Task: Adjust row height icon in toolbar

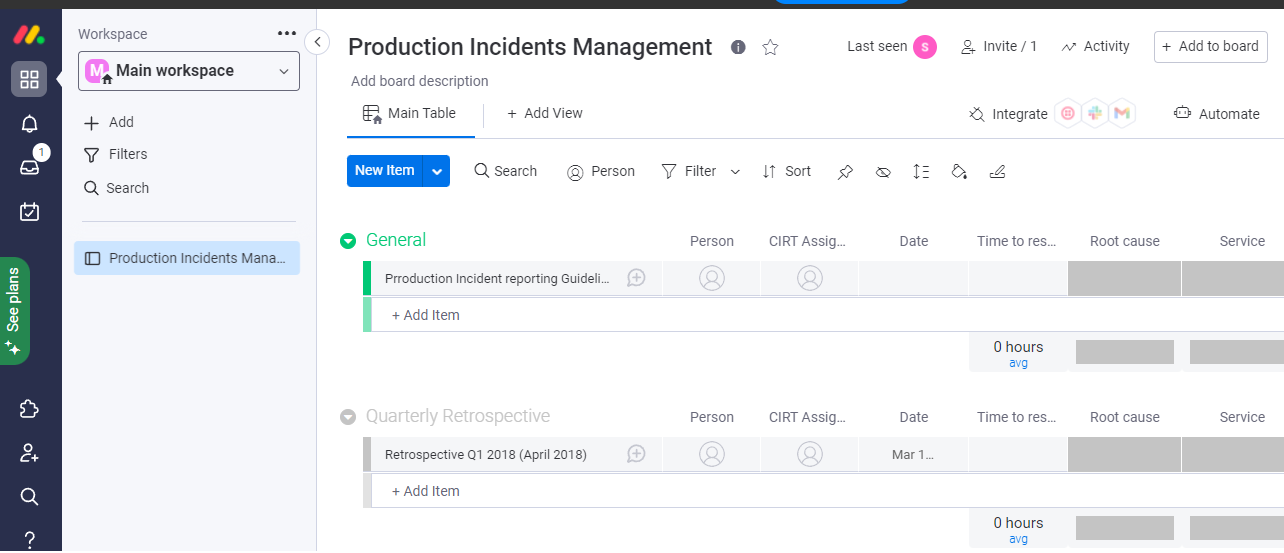Action: coord(921,172)
